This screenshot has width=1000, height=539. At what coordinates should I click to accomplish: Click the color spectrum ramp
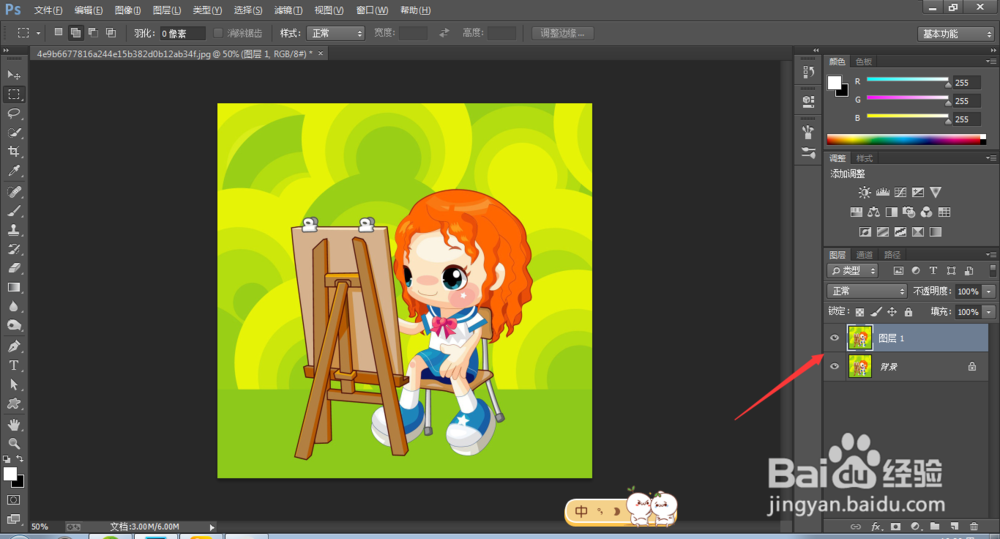(906, 140)
